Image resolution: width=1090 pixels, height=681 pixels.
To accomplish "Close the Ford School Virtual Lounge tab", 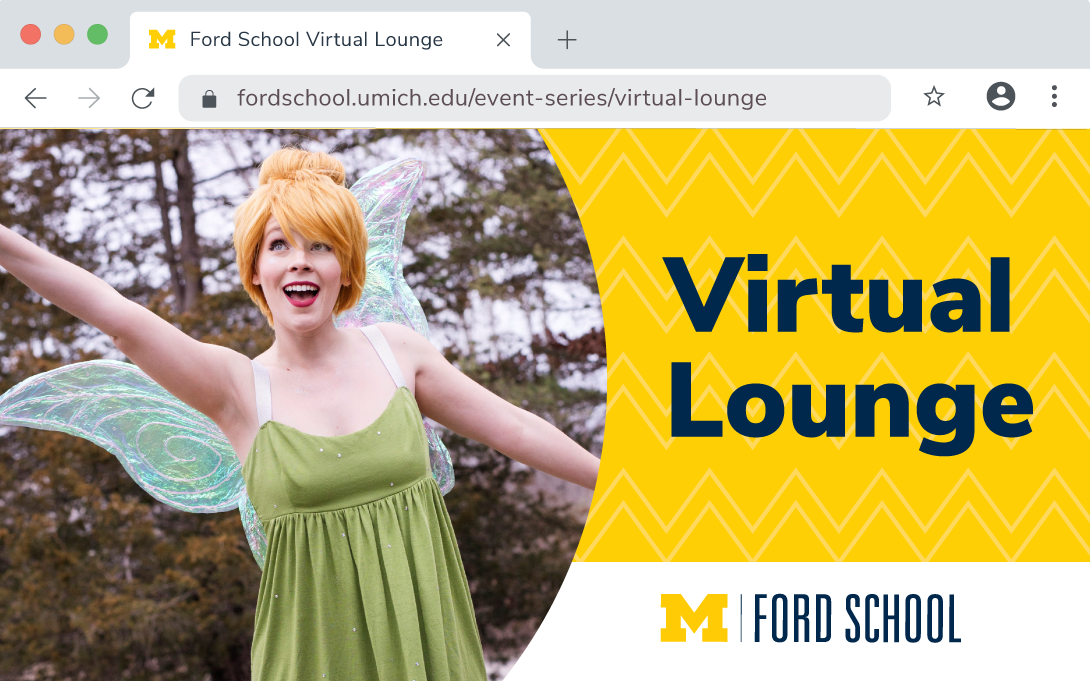I will click(x=503, y=40).
